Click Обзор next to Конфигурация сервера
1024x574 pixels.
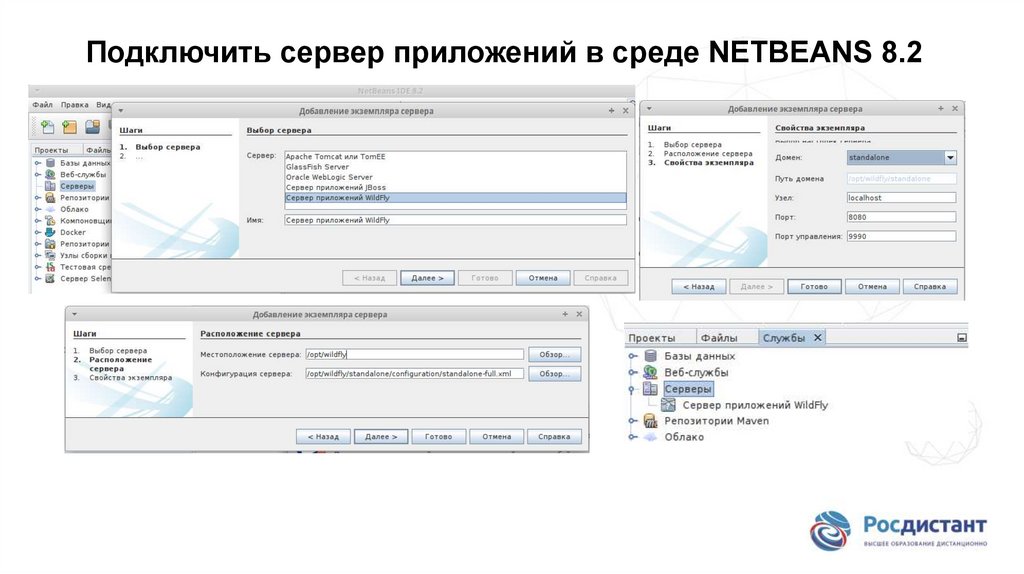coord(554,374)
